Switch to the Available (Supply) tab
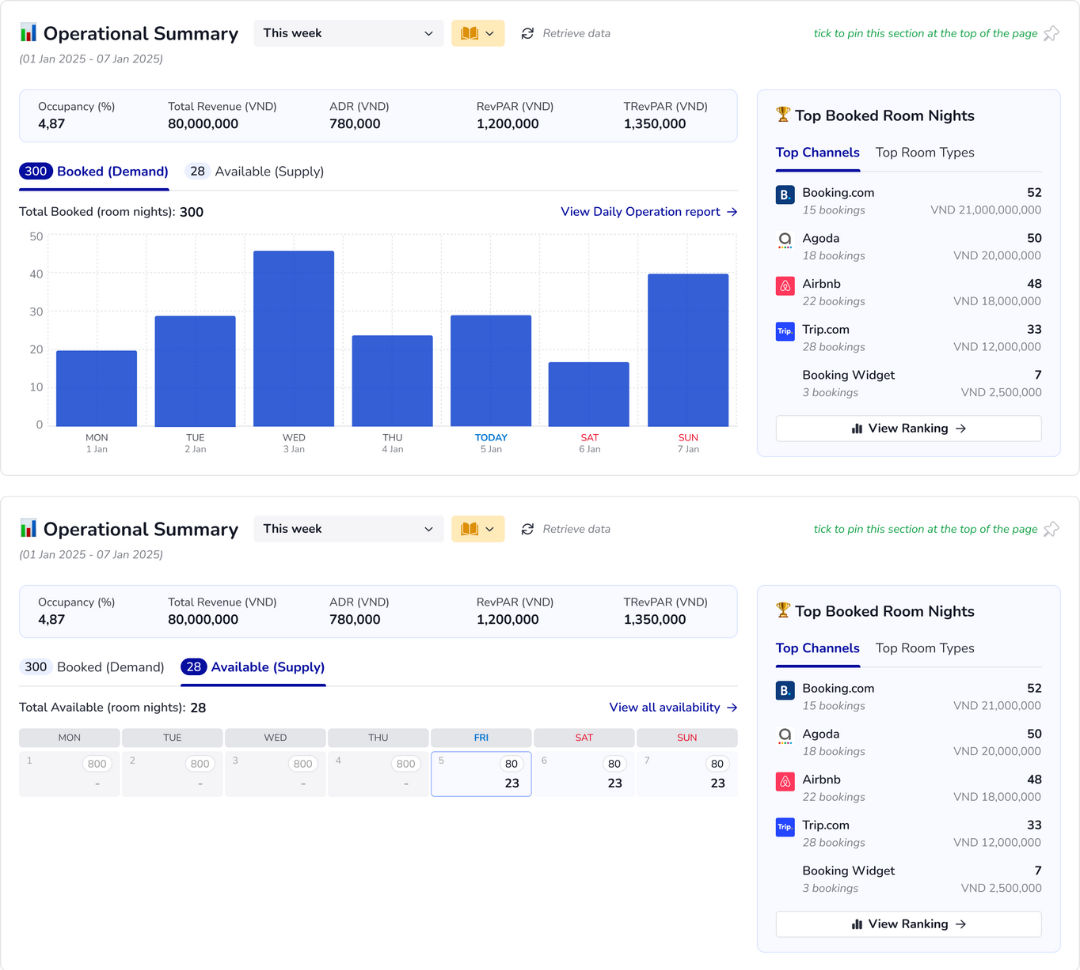Viewport: 1080px width, 970px height. pos(255,171)
